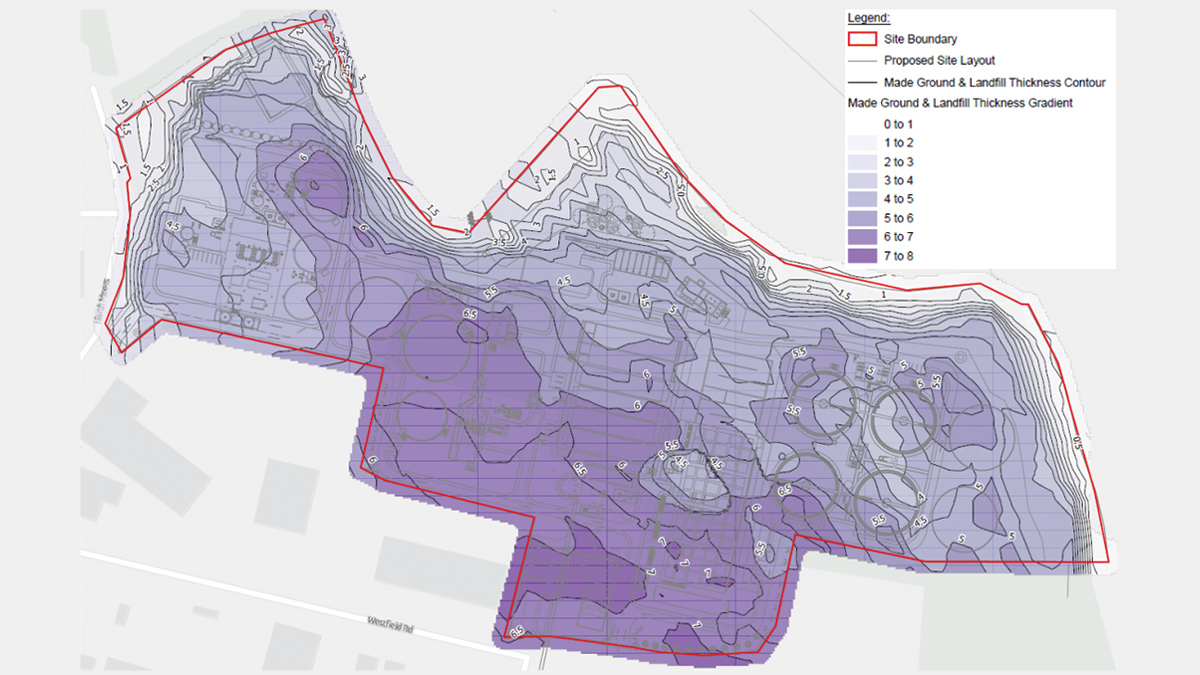The width and height of the screenshot is (1200, 675).
Task: Click the black Thickness Contour line symbol
Action: click(x=860, y=82)
